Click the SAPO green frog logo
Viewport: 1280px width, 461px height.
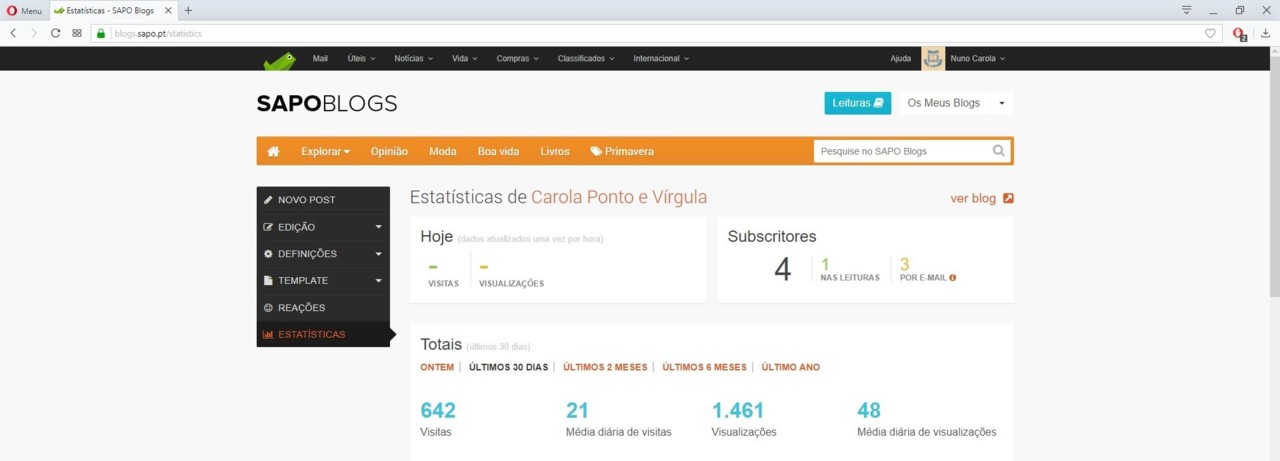(x=280, y=61)
